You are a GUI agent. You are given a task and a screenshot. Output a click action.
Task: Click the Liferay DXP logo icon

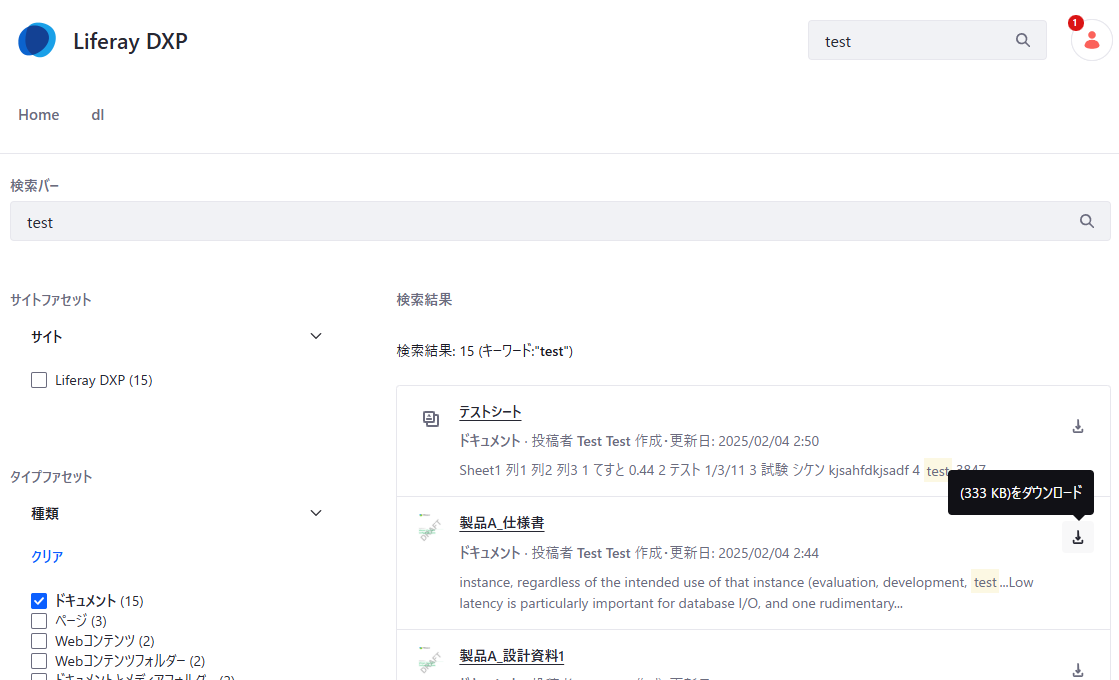(37, 41)
